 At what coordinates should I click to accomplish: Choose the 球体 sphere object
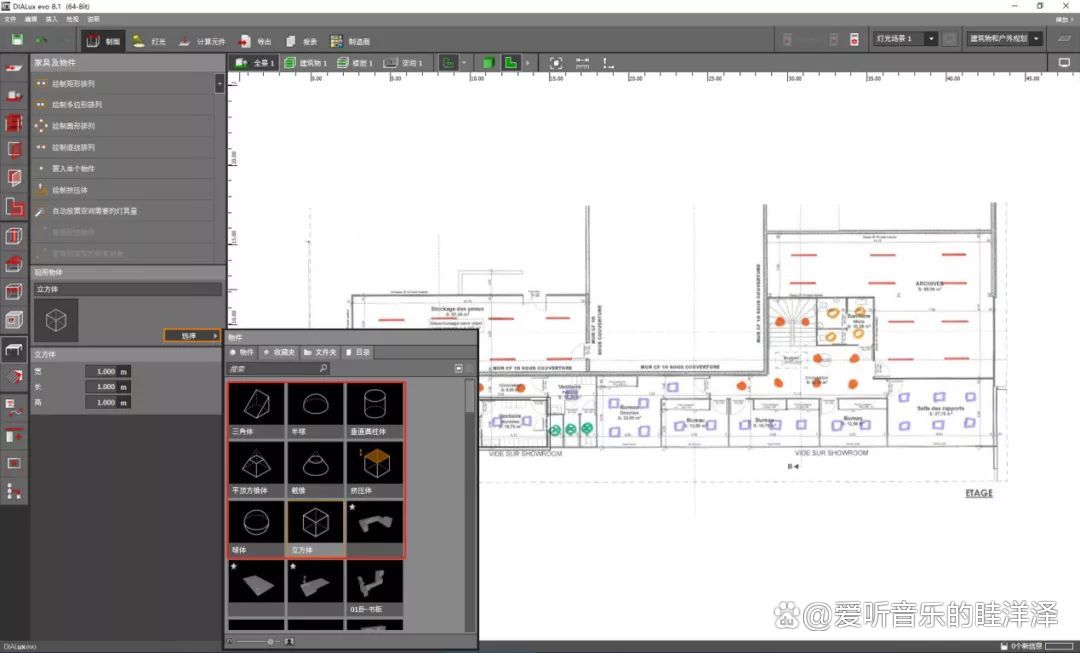click(x=256, y=529)
